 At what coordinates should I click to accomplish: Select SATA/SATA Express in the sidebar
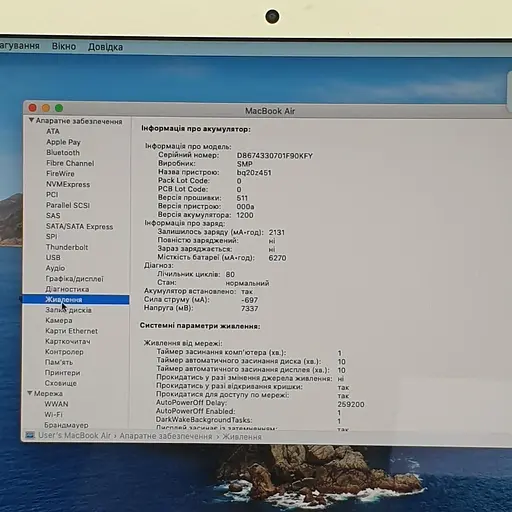pos(80,227)
